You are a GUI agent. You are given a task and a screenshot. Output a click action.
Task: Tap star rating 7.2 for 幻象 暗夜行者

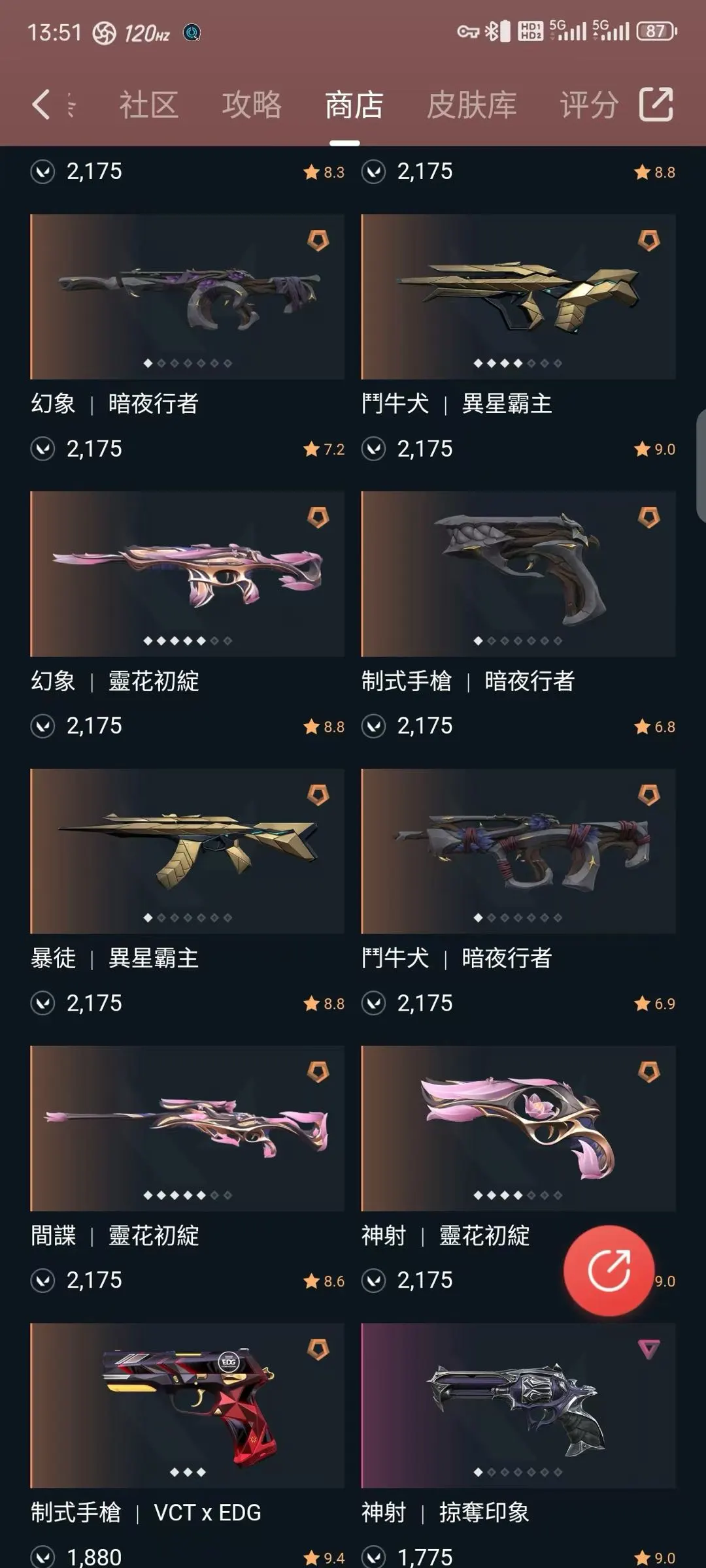click(324, 449)
